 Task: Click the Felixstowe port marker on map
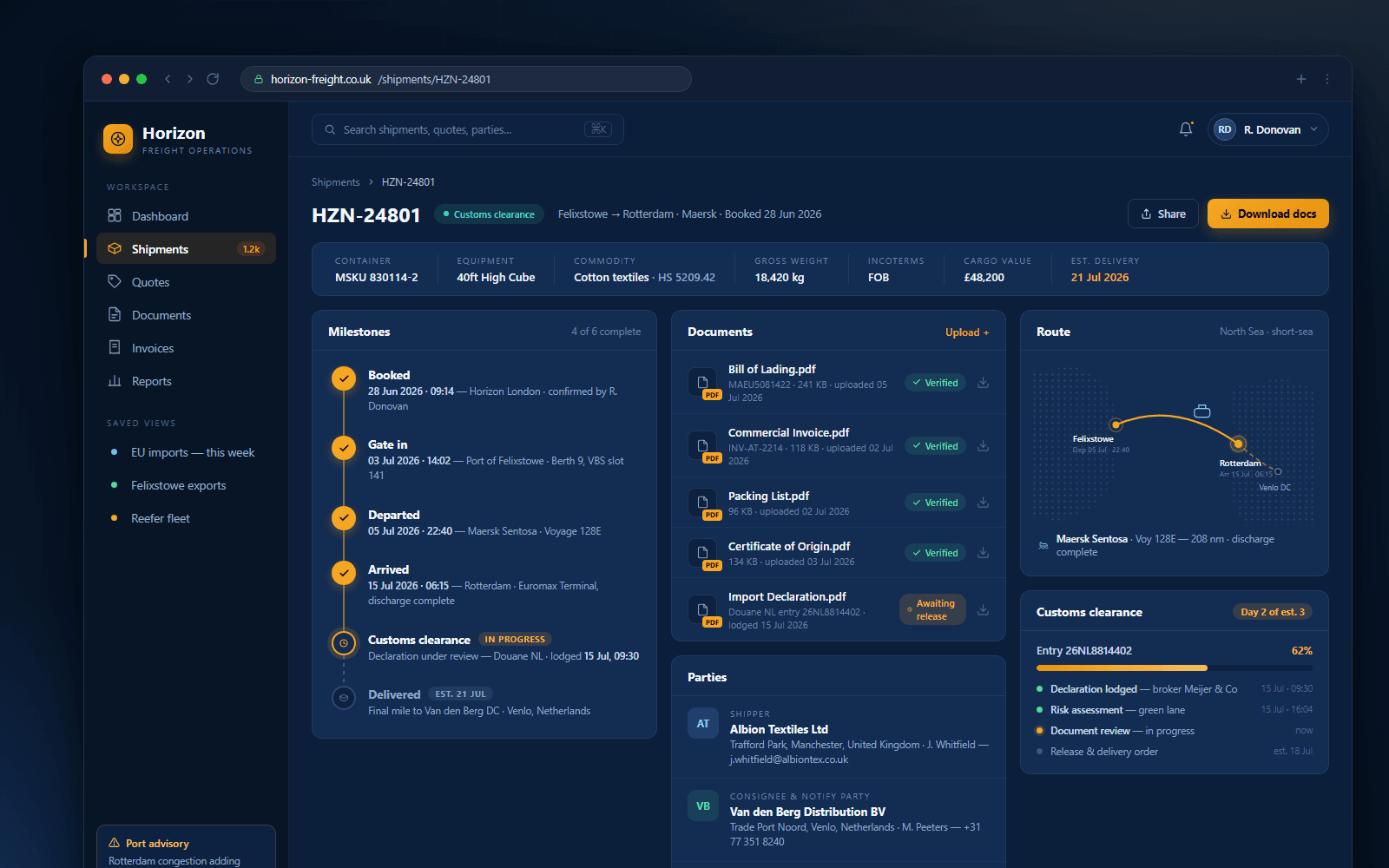[x=1116, y=424]
